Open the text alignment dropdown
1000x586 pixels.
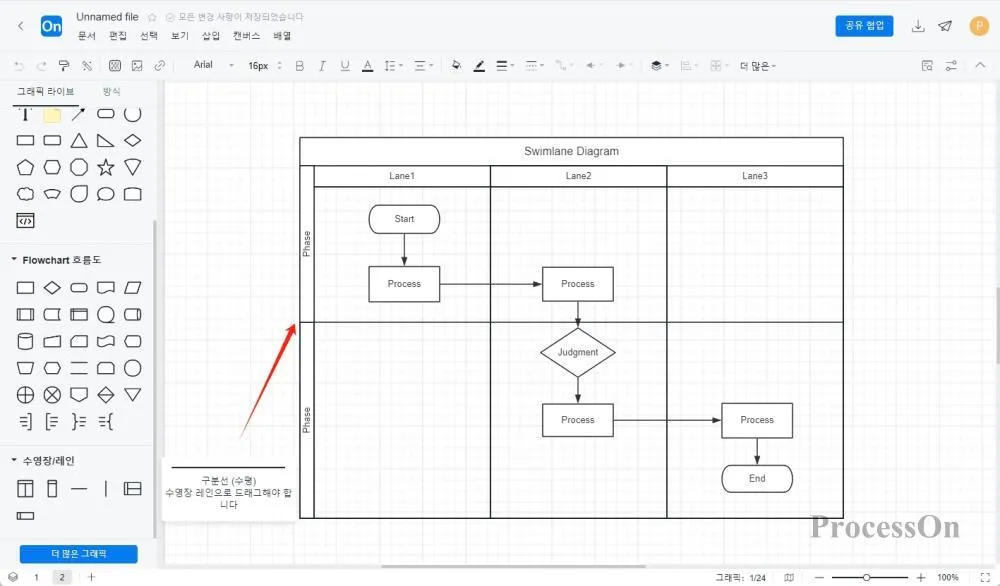tap(423, 66)
